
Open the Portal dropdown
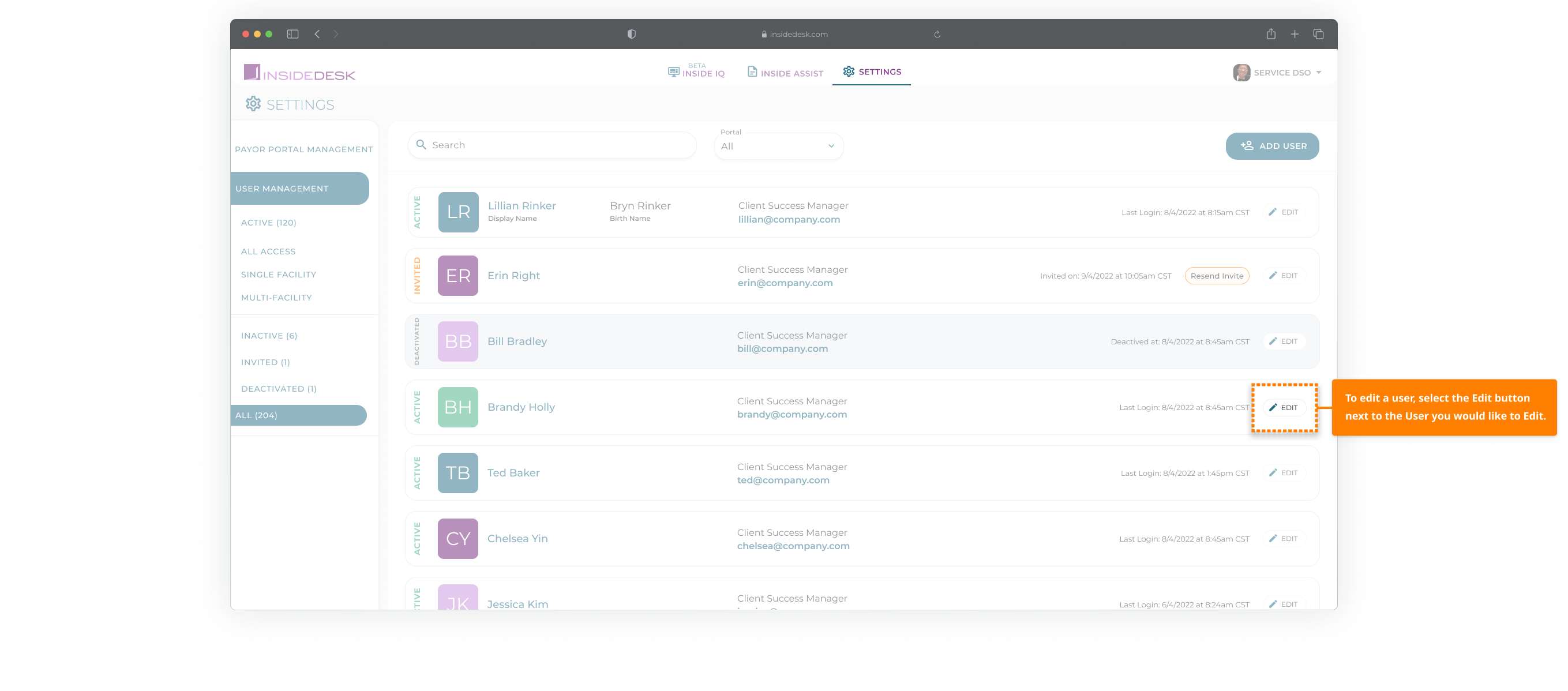click(x=778, y=146)
